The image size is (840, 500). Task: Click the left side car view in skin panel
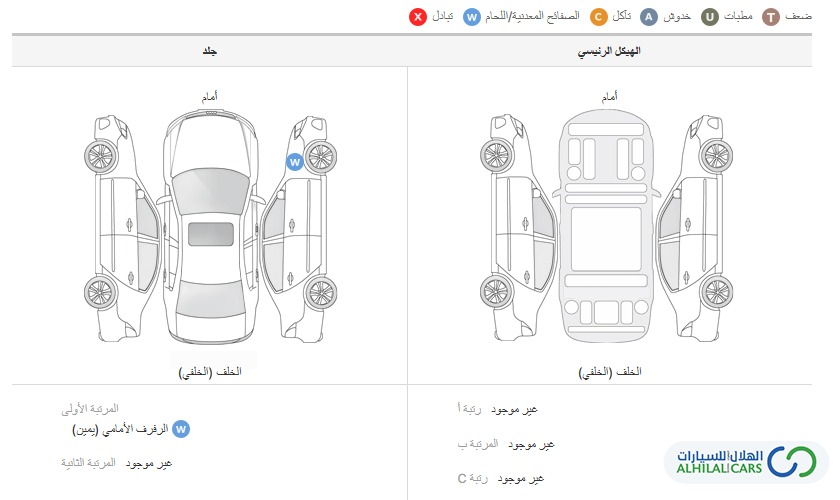tap(123, 228)
